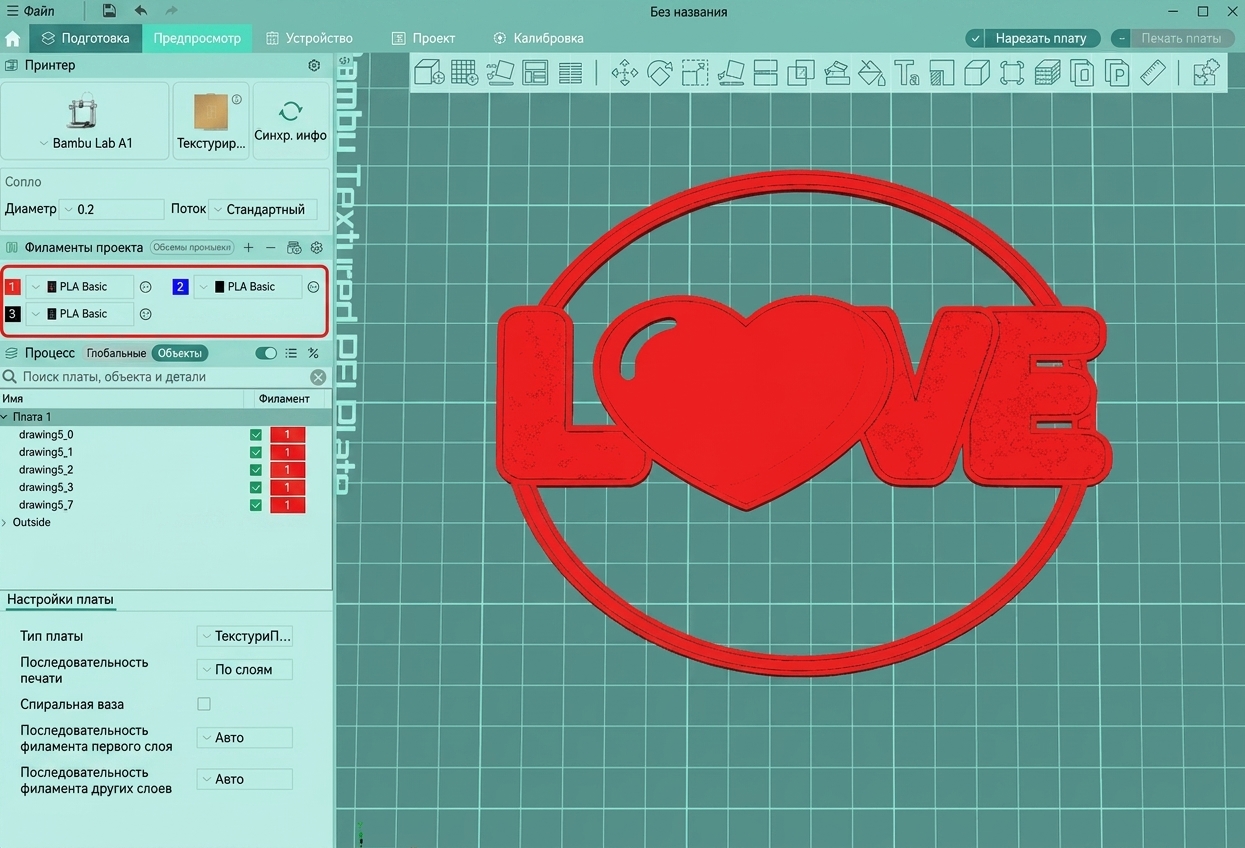Toggle the advanced process settings switch

click(x=266, y=353)
